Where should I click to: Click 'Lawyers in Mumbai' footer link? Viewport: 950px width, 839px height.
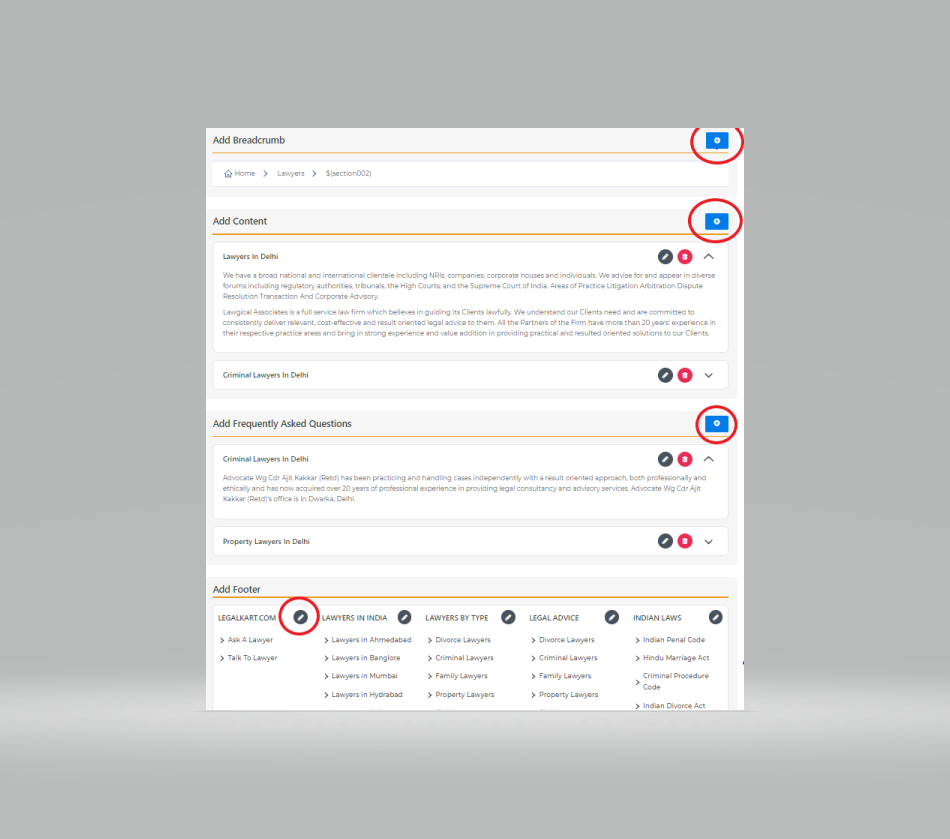coord(364,676)
